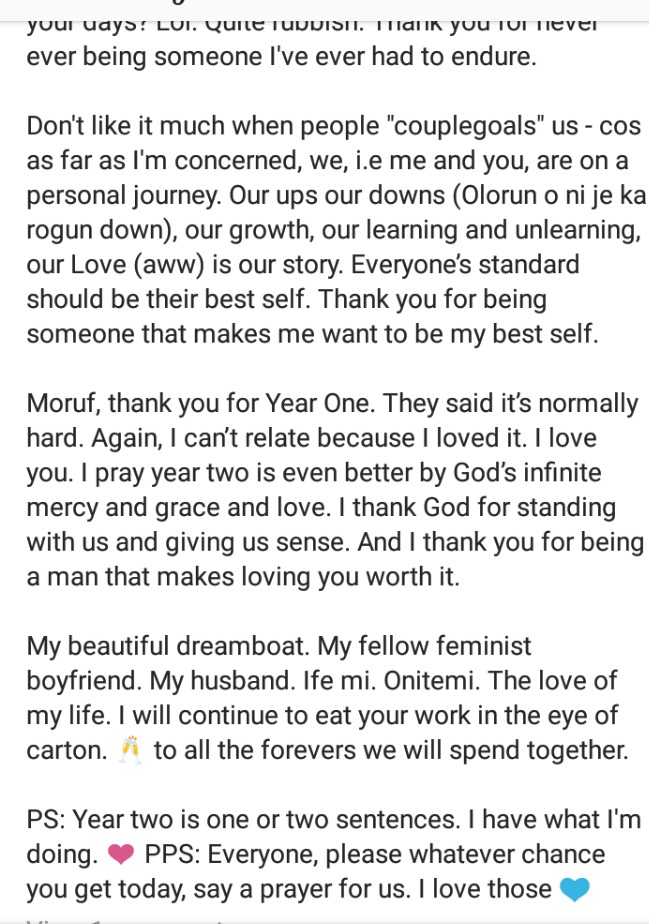Tap the pink heart emoji
Screen dimensions: 649x924
pos(120,855)
